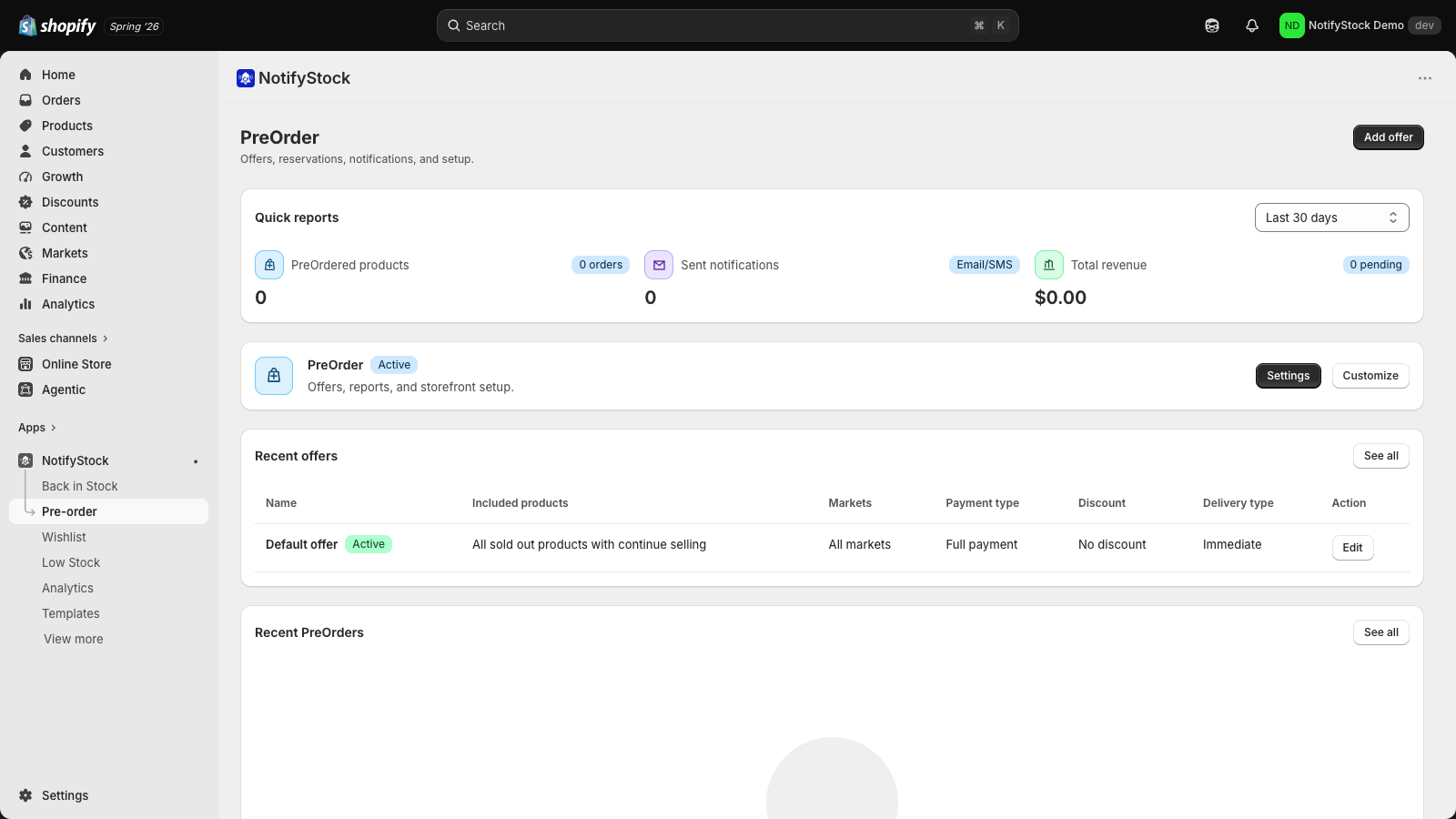Click the Immediate delivery type cell
This screenshot has height=819, width=1456.
(x=1232, y=544)
